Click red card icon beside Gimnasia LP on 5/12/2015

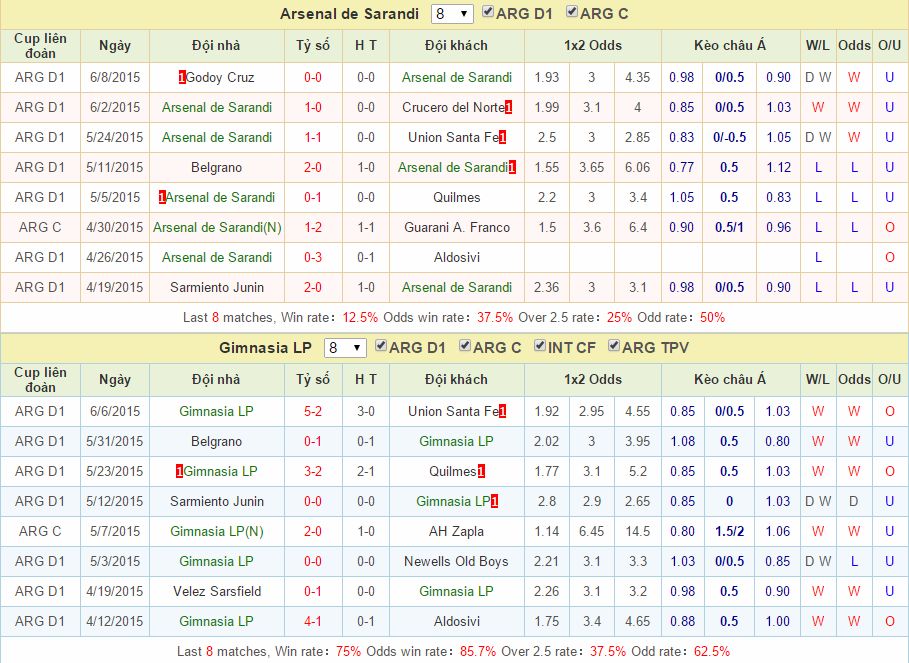pyautogui.click(x=495, y=501)
